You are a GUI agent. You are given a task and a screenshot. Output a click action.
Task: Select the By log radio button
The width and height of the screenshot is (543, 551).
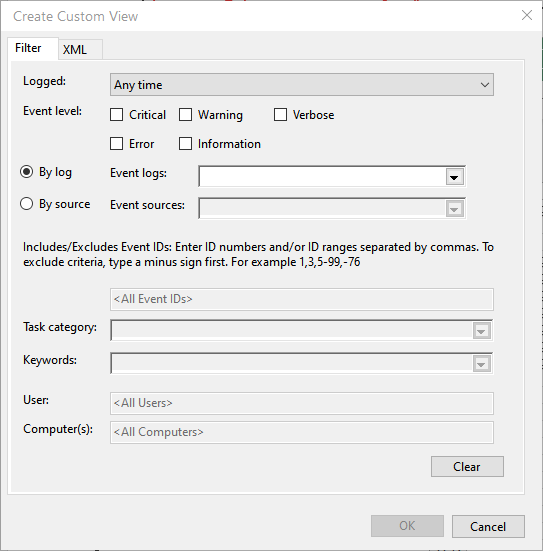point(27,172)
